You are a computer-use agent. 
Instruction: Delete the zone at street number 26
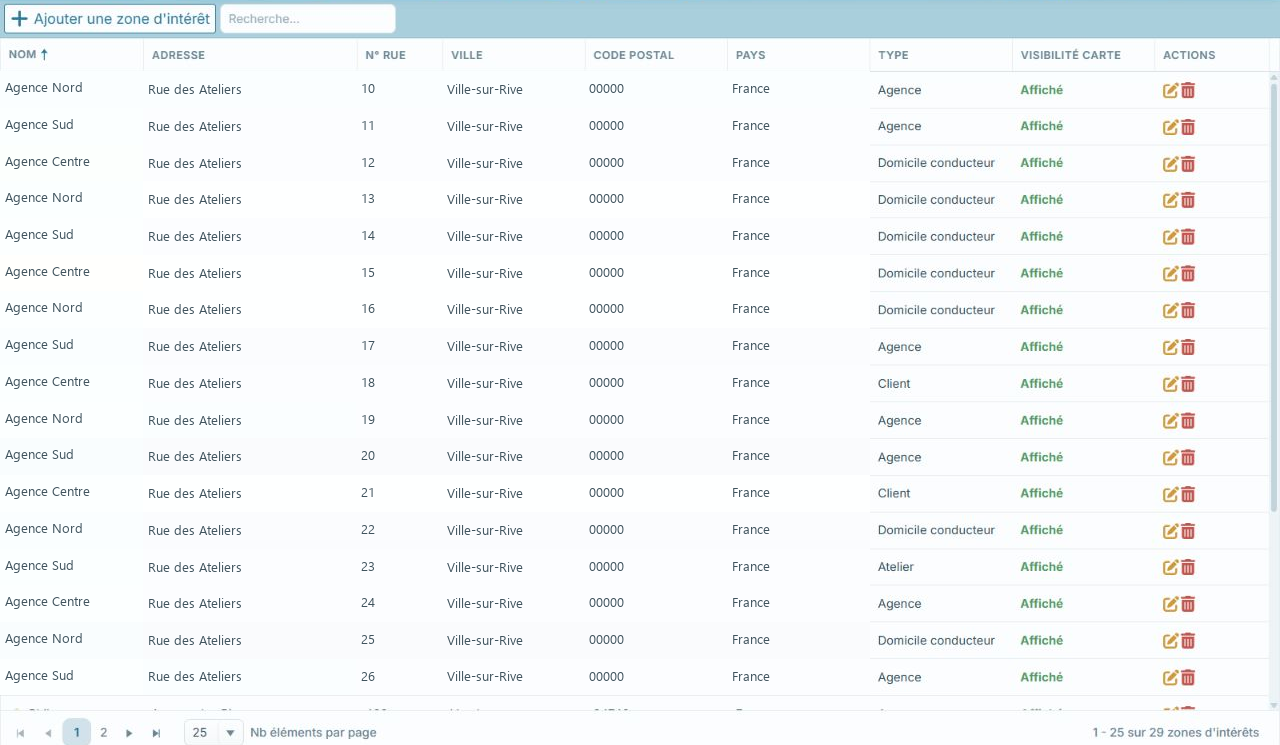click(x=1188, y=677)
